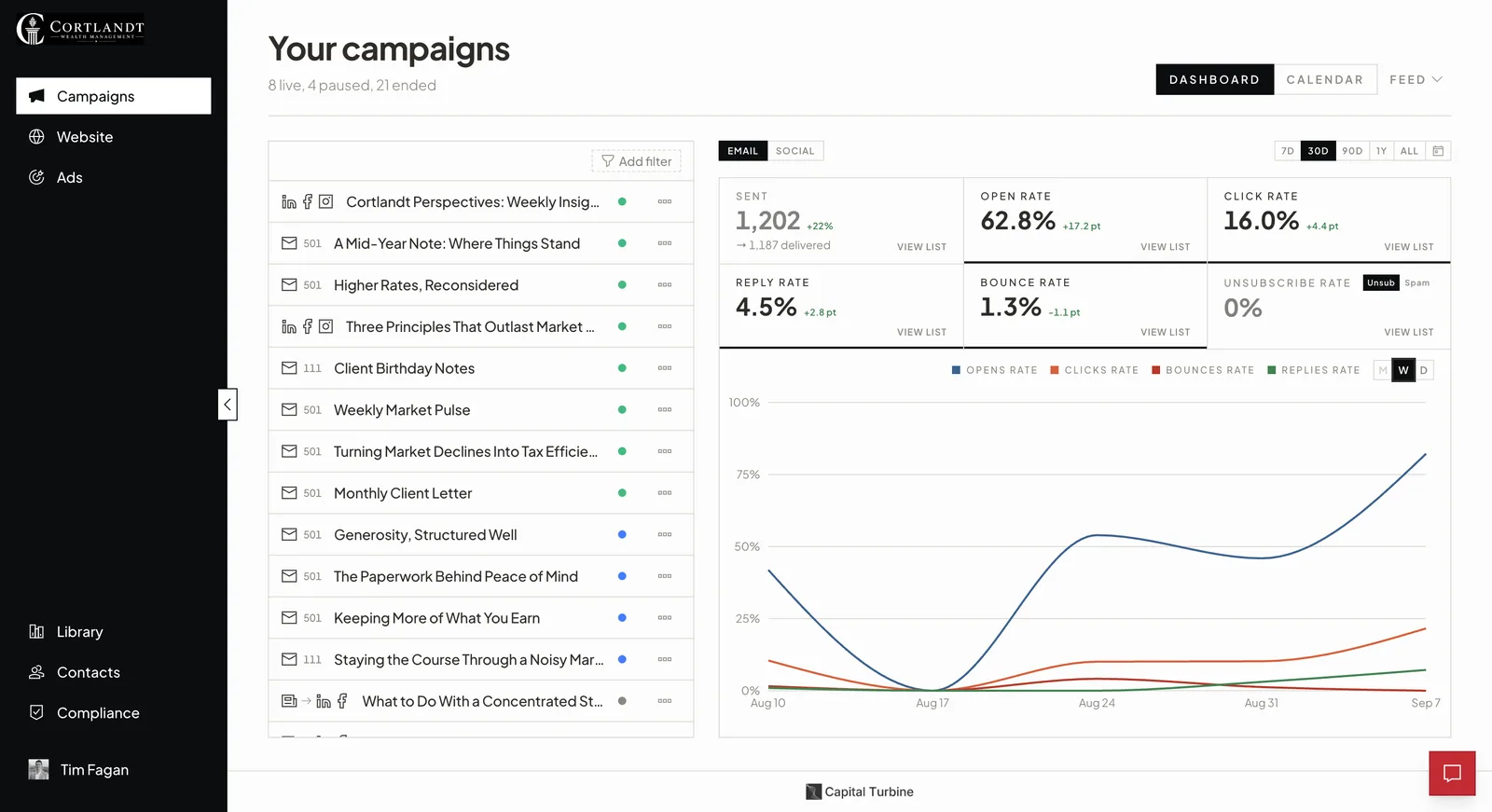Click email icon for Weekly Market Pulse

click(x=289, y=409)
